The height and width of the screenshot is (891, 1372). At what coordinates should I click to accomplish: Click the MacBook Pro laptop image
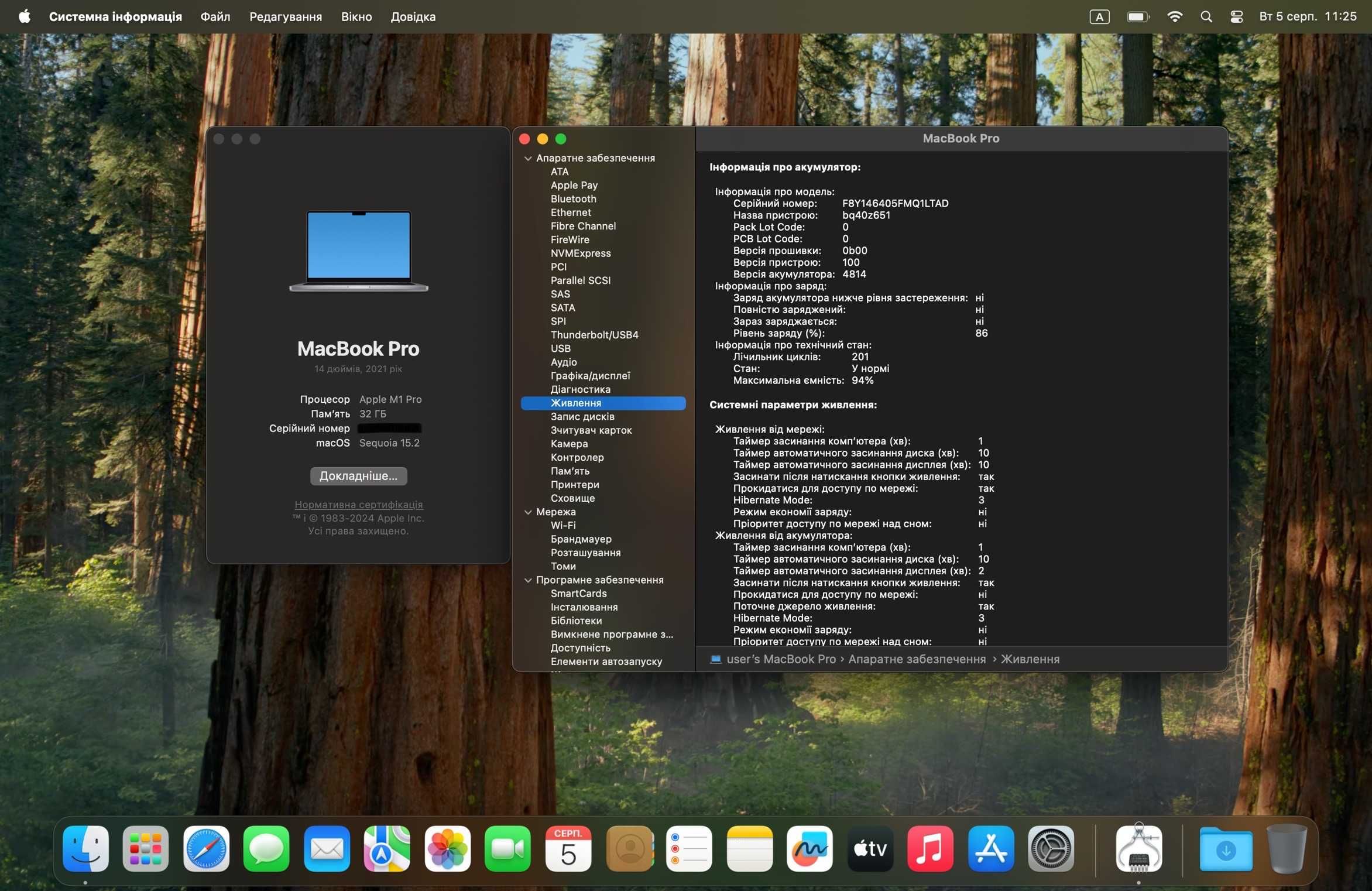point(358,251)
